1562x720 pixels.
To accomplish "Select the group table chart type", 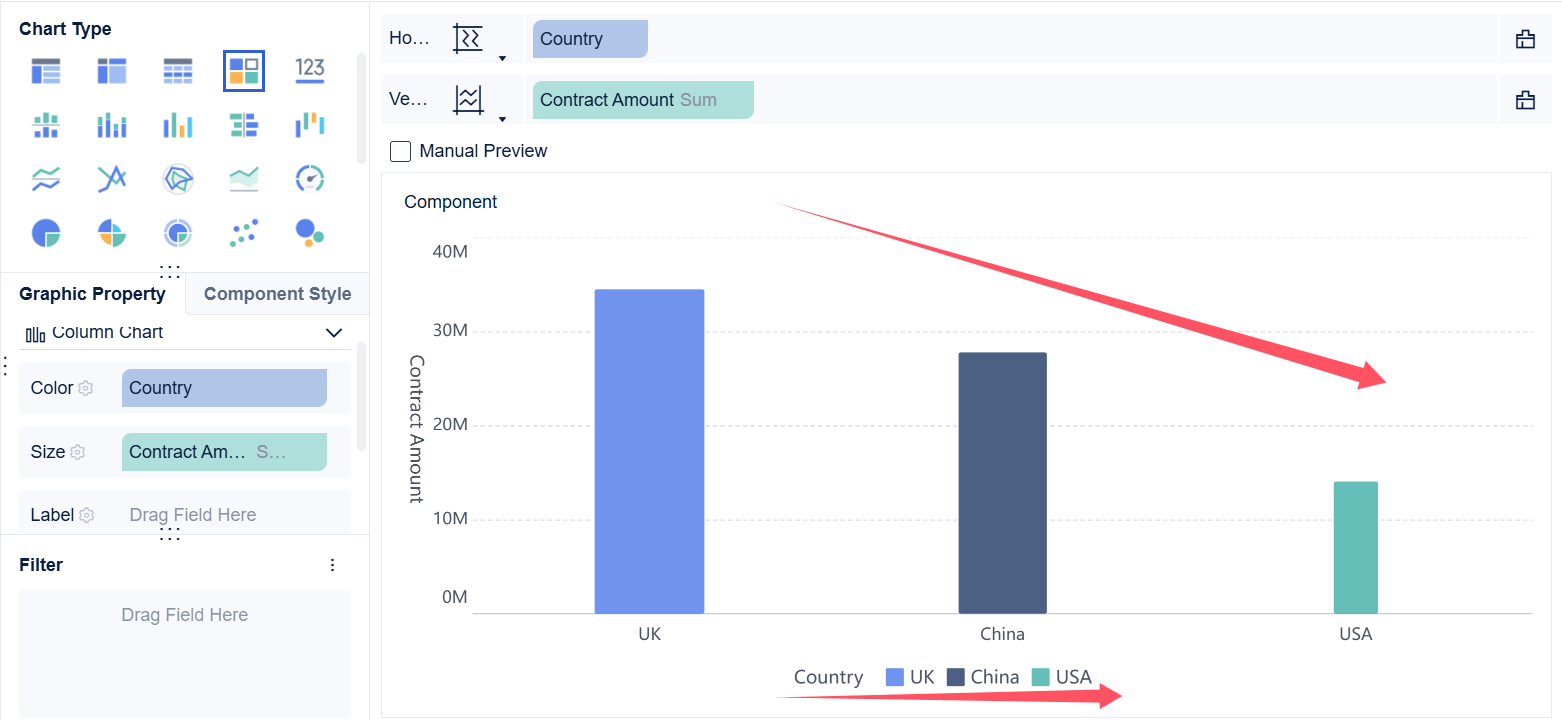I will 46,71.
